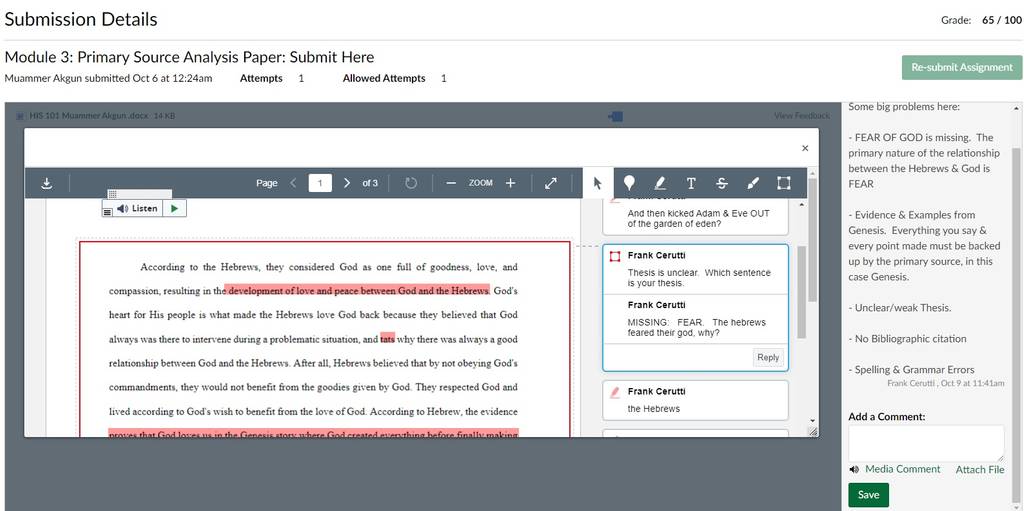Viewport: 1024px width, 511px height.
Task: Expand viewer to full screen
Action: (551, 183)
